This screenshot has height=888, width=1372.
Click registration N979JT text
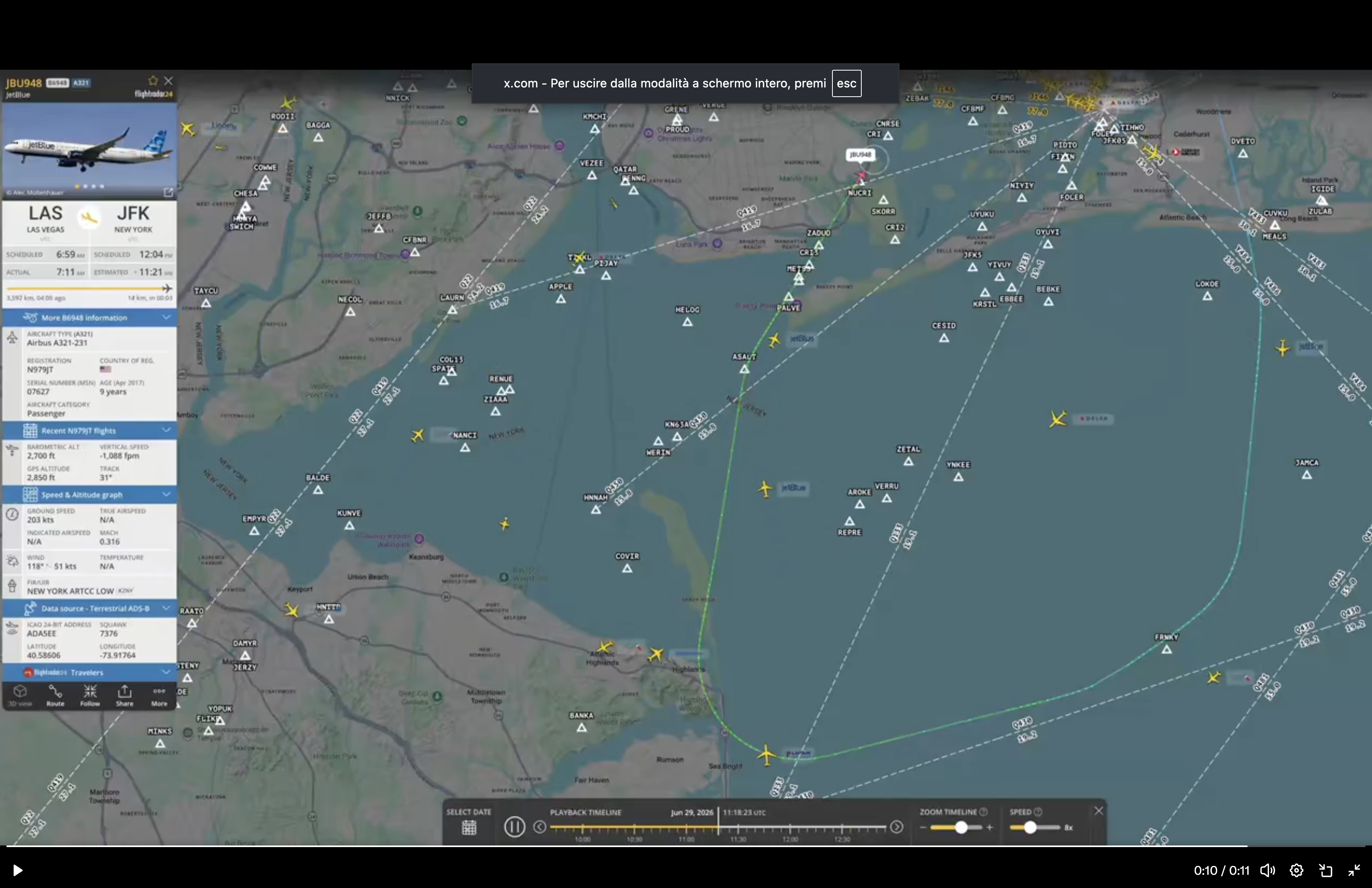click(40, 369)
